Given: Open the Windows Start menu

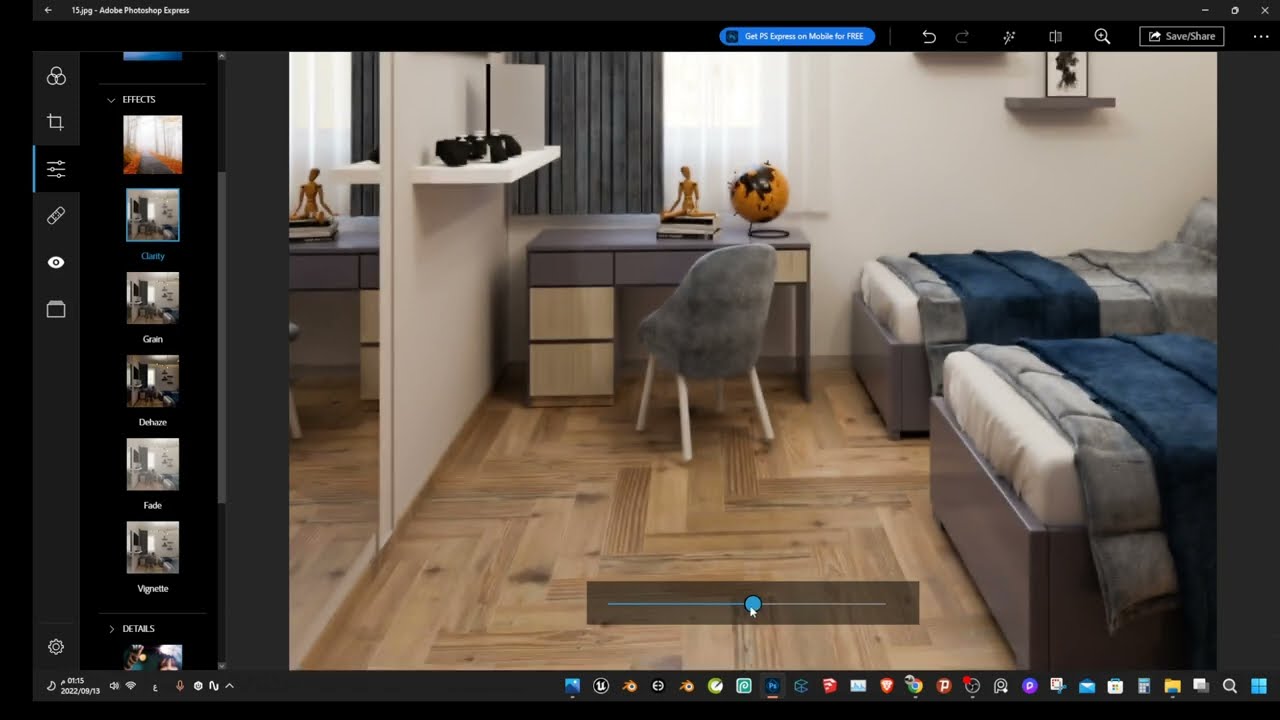Looking at the screenshot, I should point(1258,686).
